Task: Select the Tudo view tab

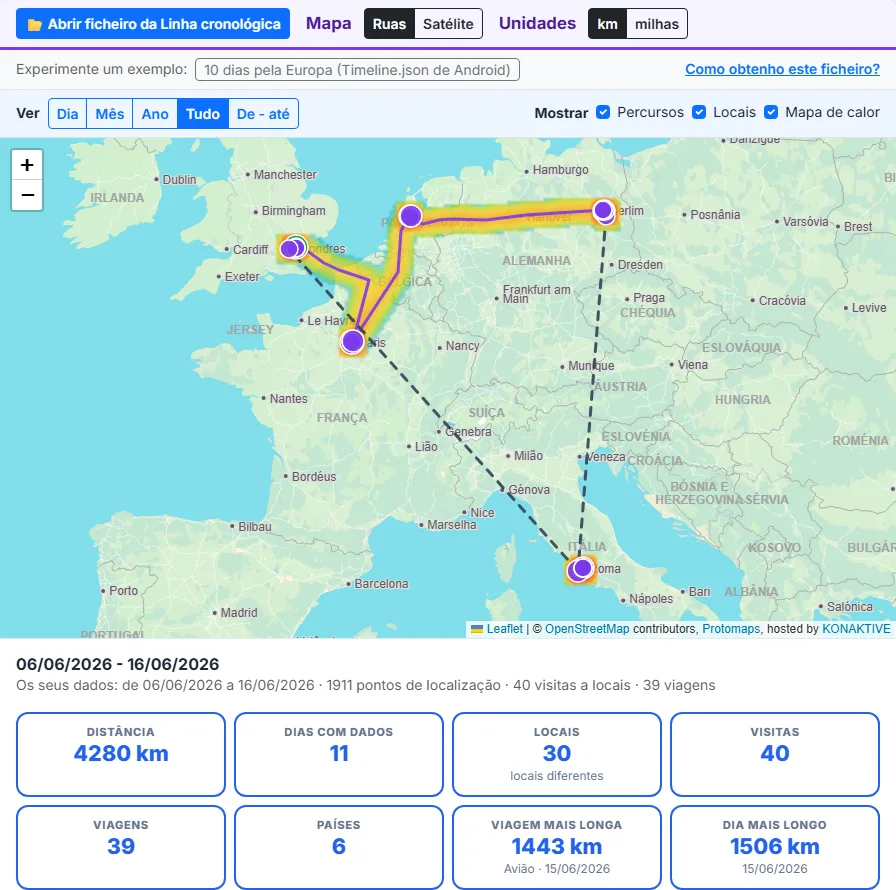Action: click(203, 114)
